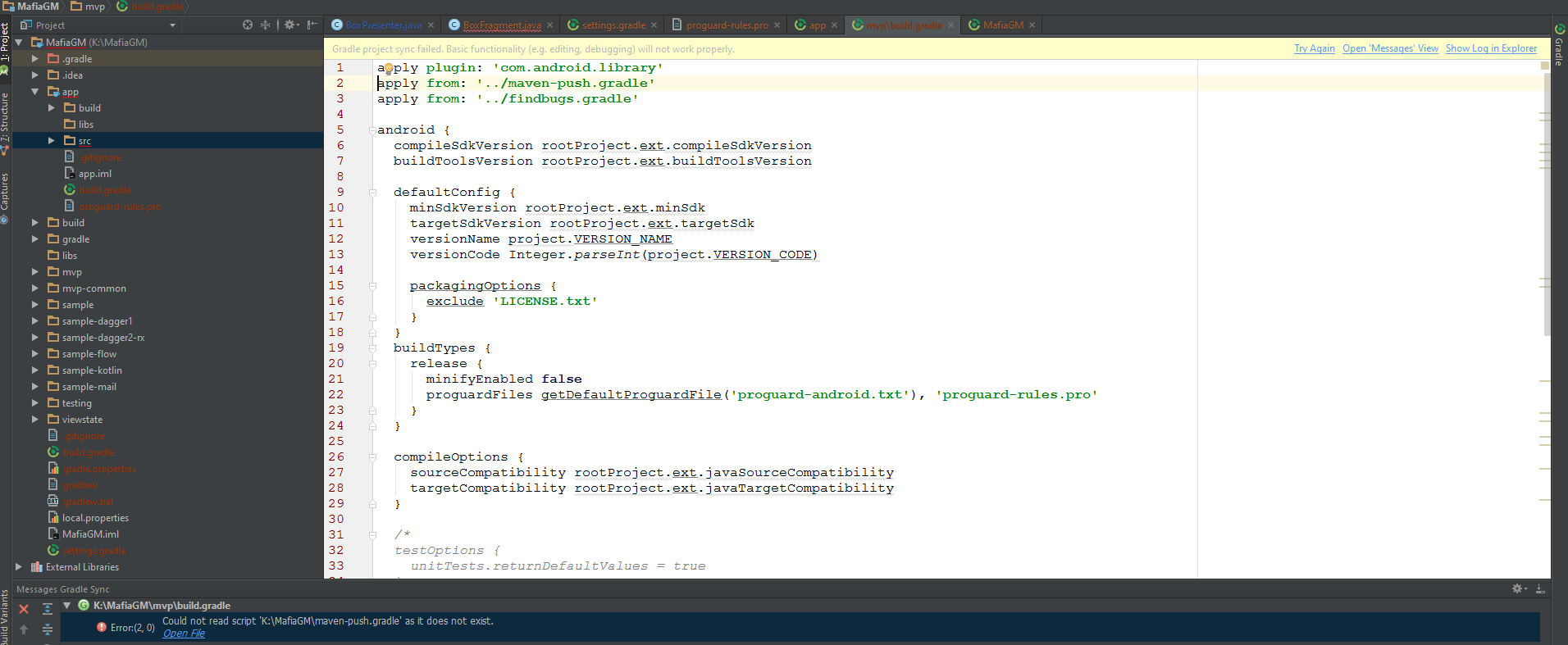
Task: Expand the src folder under app
Action: [51, 141]
